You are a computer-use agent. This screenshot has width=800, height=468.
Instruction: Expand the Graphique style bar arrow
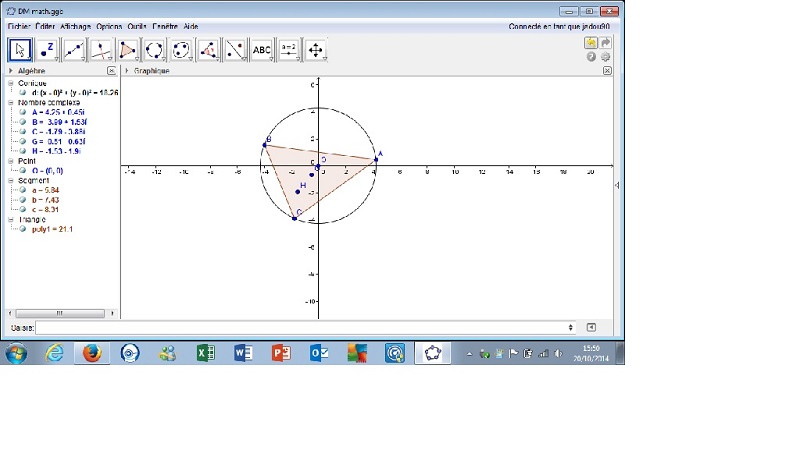(127, 70)
